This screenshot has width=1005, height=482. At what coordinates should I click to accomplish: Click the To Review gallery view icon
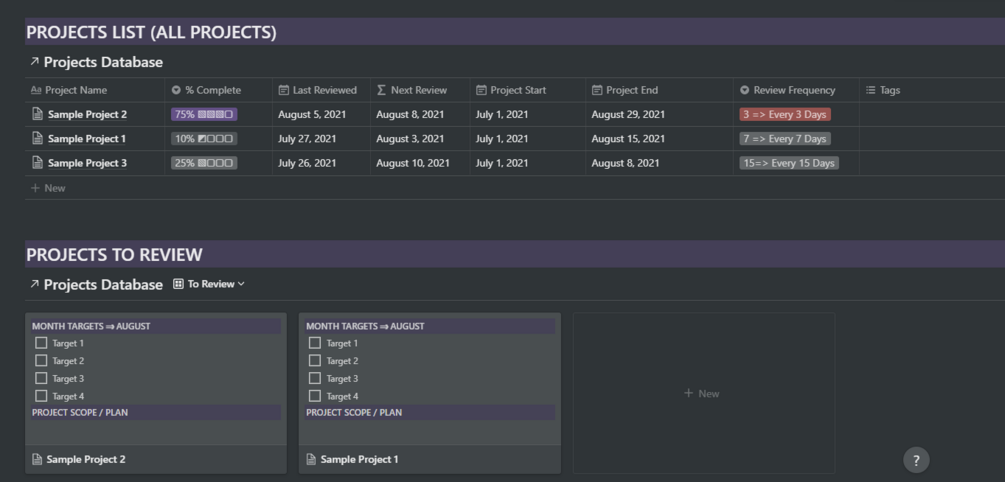point(178,284)
